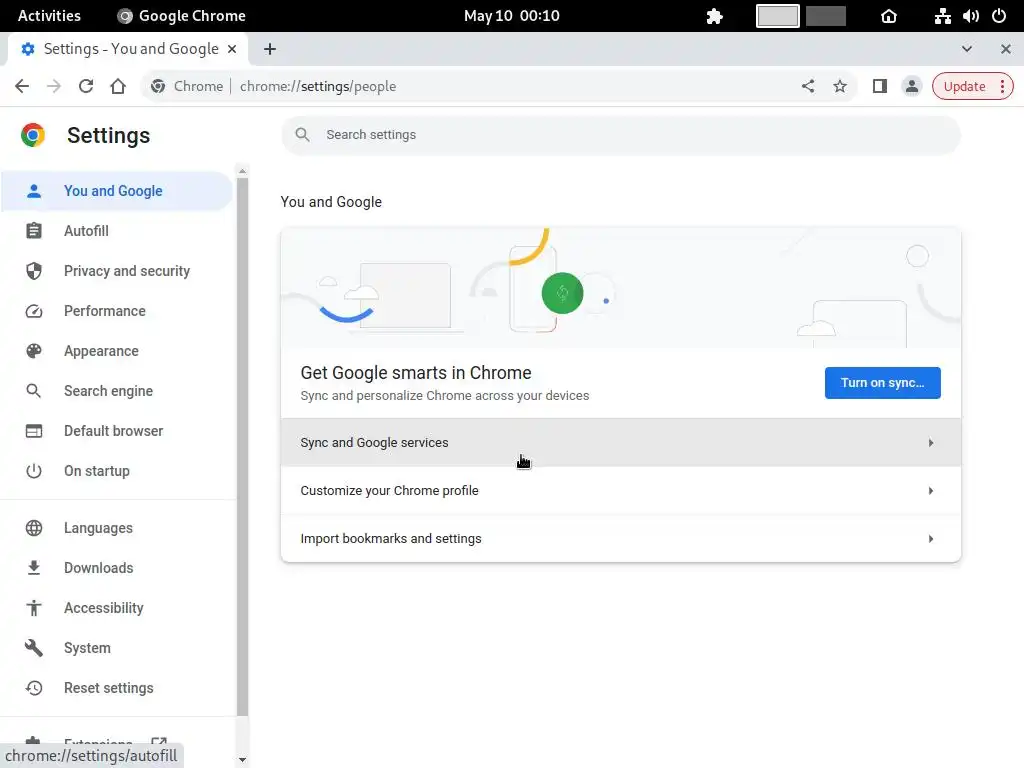
Task: Expand Customize your Chrome profile arrow
Action: [931, 490]
